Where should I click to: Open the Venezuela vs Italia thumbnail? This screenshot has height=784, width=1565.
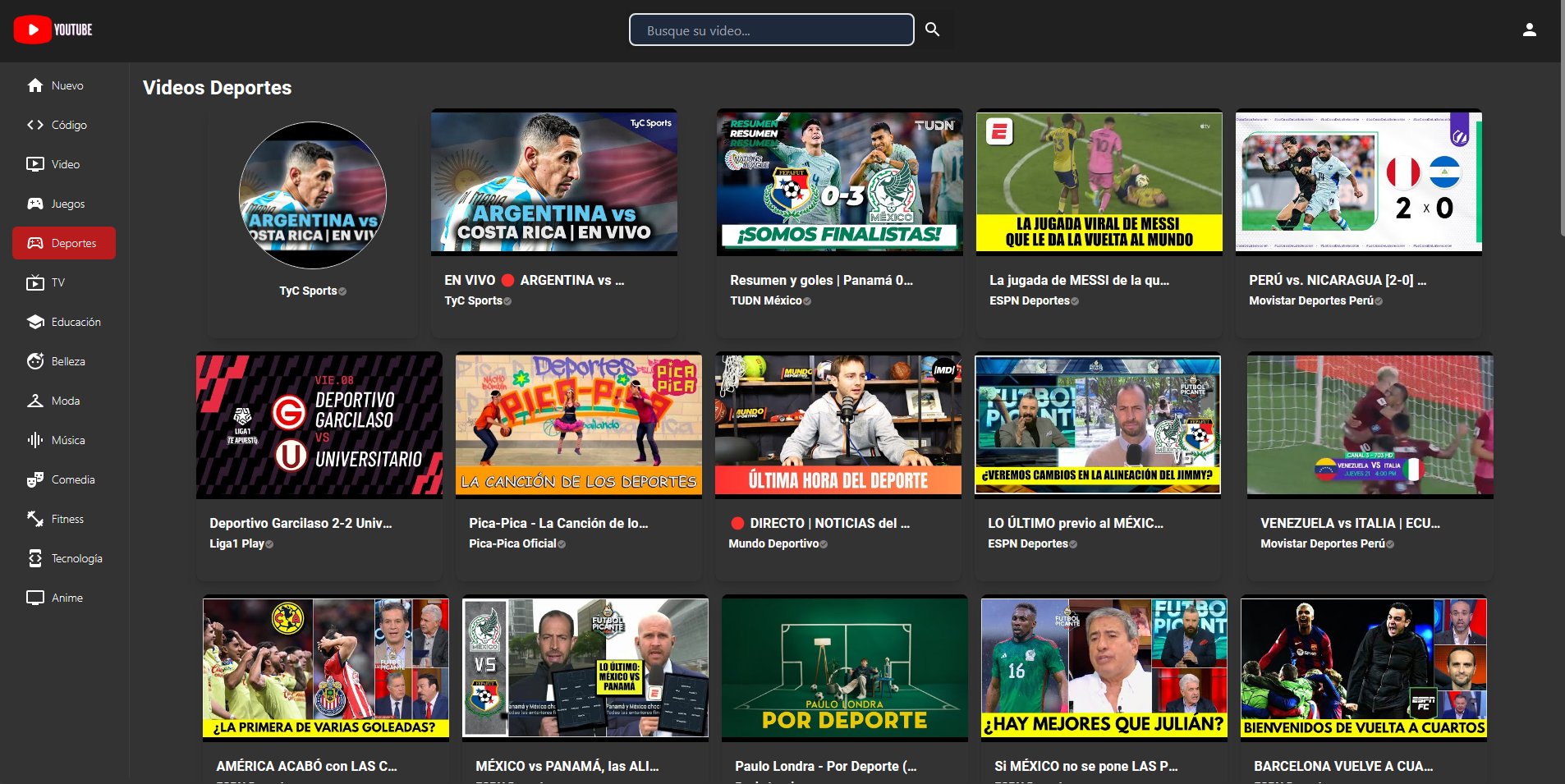(1370, 425)
